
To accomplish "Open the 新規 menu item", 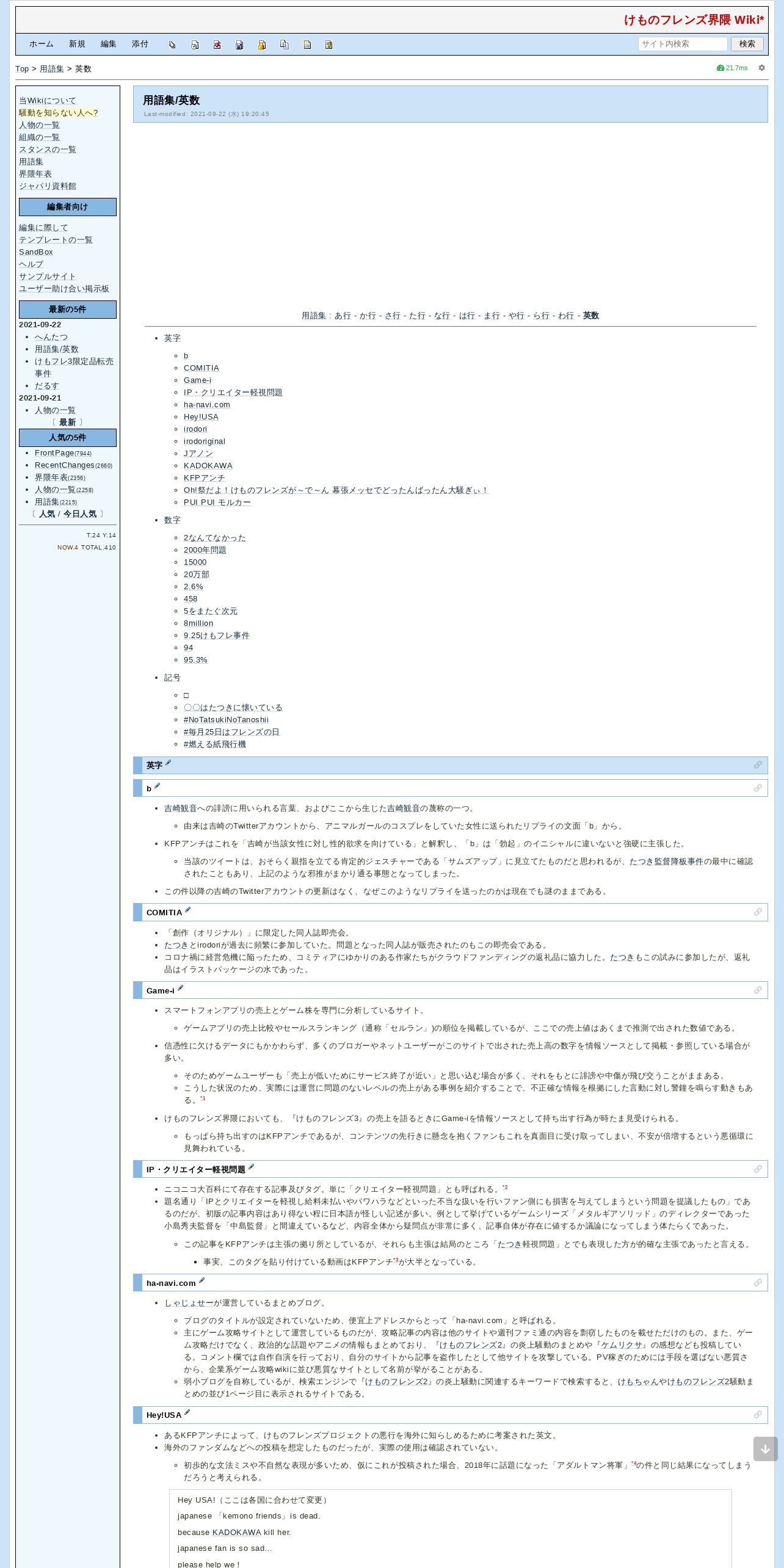I will pos(77,44).
